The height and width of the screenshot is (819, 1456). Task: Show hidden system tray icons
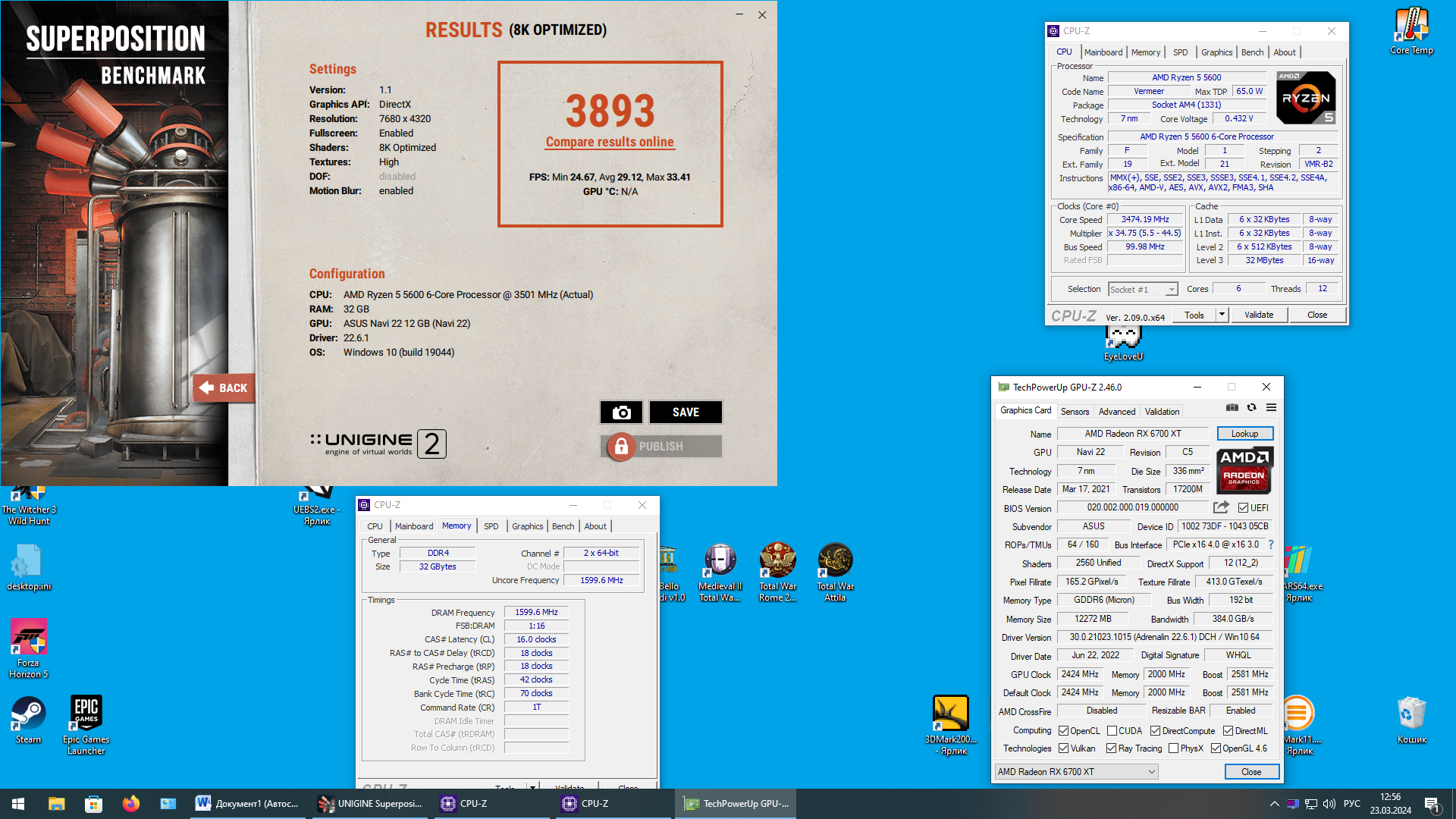(1274, 804)
